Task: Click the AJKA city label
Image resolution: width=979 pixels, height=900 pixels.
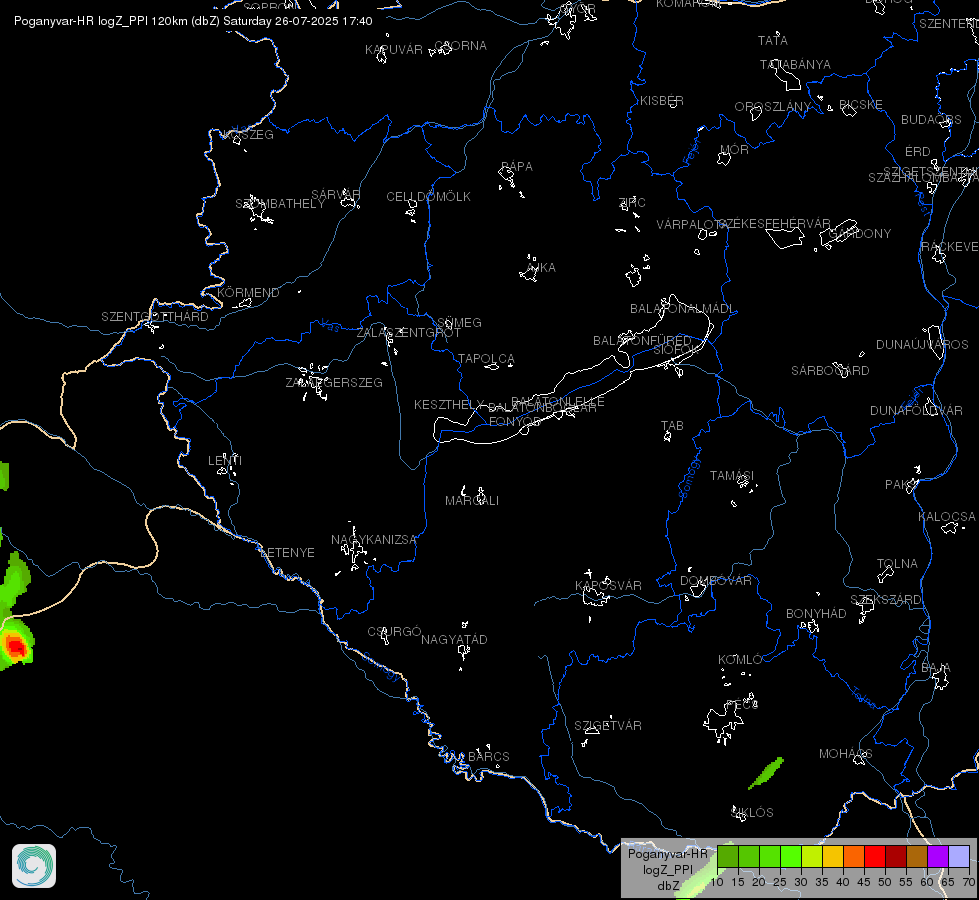Action: 541,268
